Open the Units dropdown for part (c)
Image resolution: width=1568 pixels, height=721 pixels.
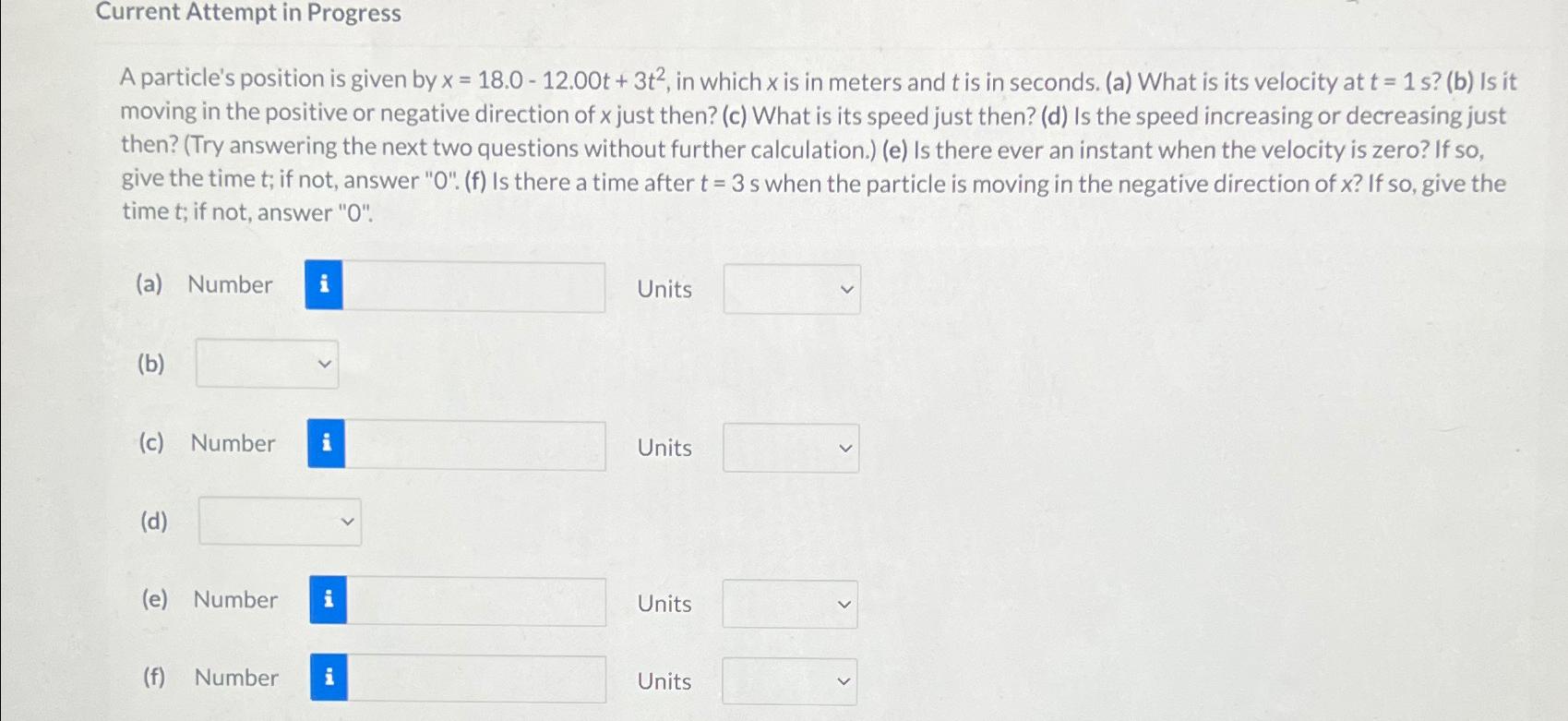[789, 448]
